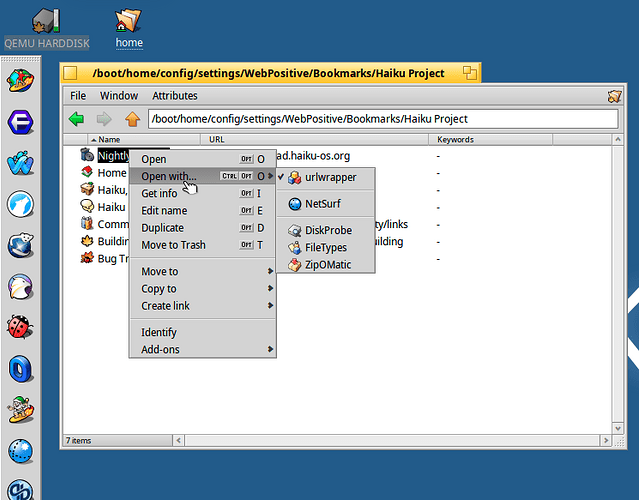
Task: Click the blue O ring icon in LaunchBox
Action: [20, 368]
